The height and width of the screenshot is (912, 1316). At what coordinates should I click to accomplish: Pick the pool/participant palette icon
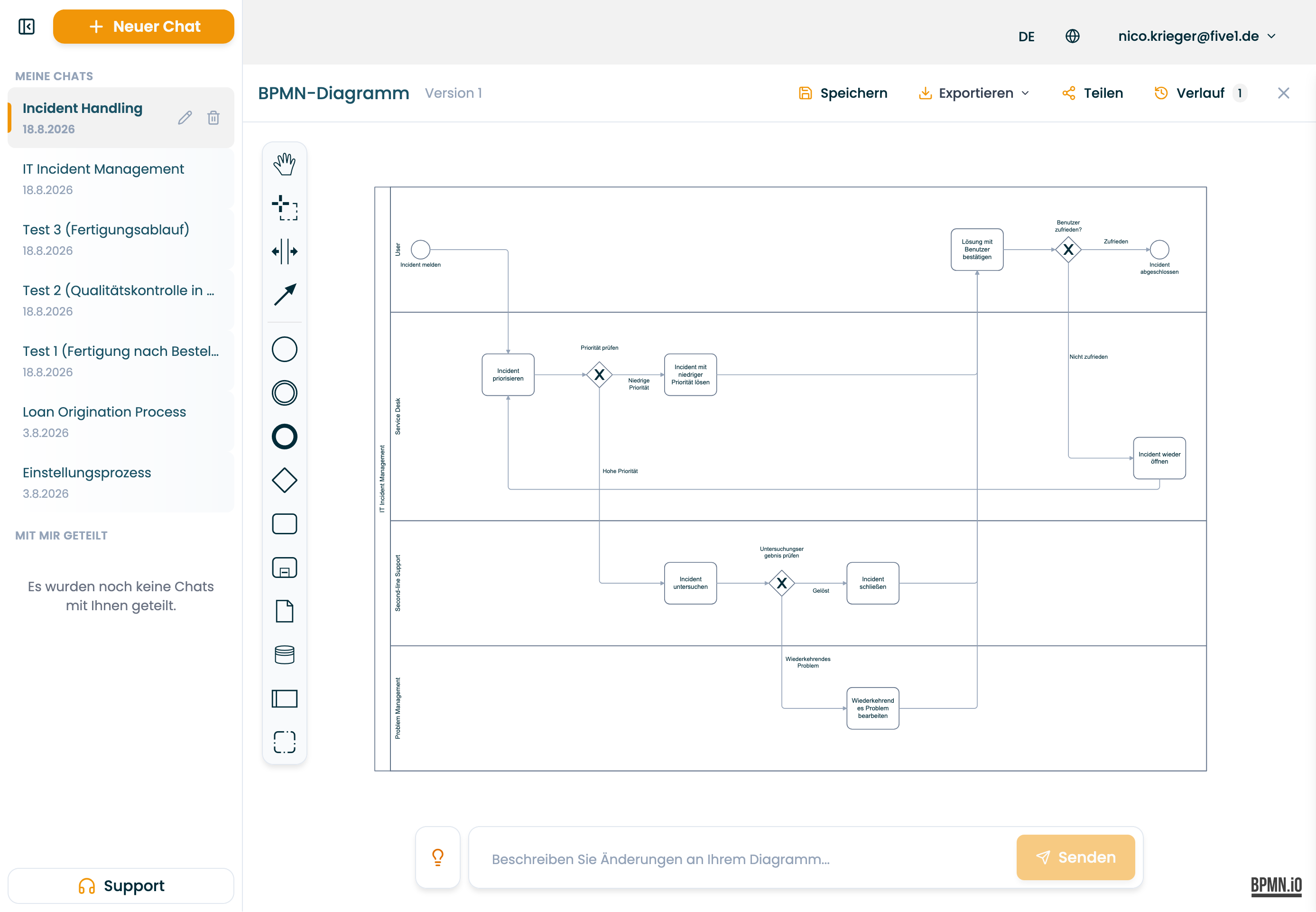(285, 698)
